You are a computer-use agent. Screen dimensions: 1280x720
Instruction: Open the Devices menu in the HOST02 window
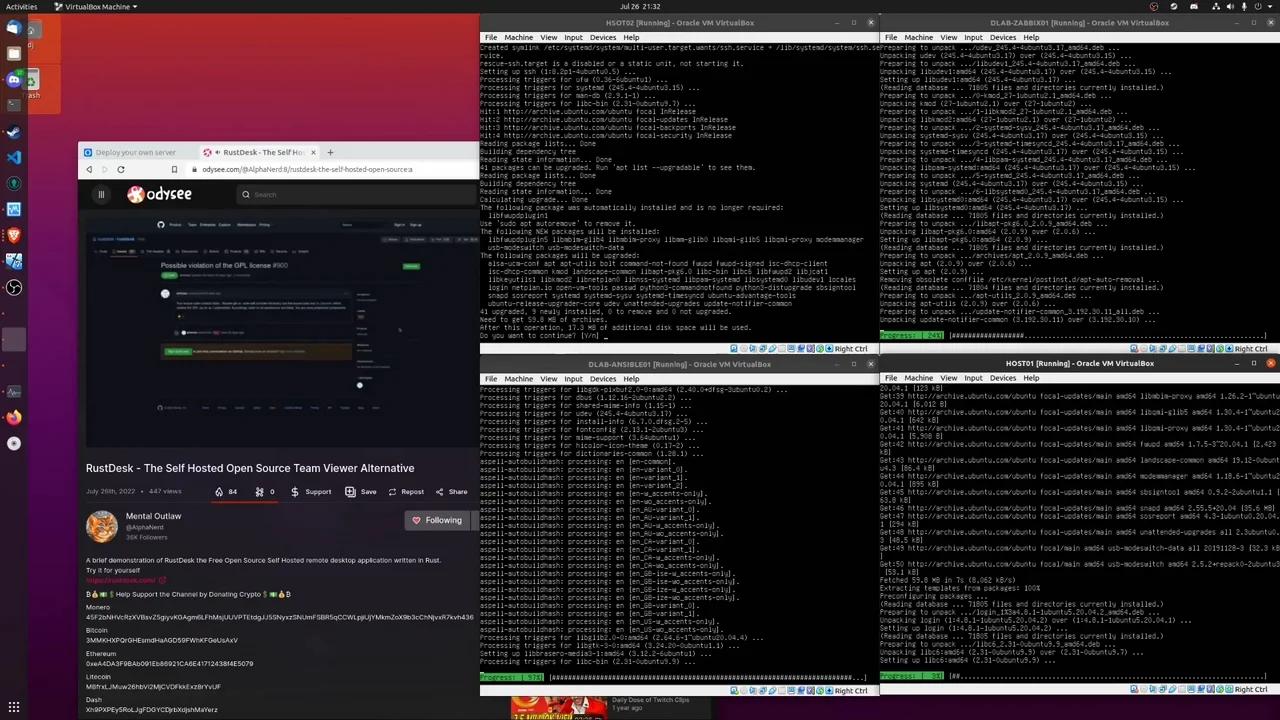(x=603, y=37)
